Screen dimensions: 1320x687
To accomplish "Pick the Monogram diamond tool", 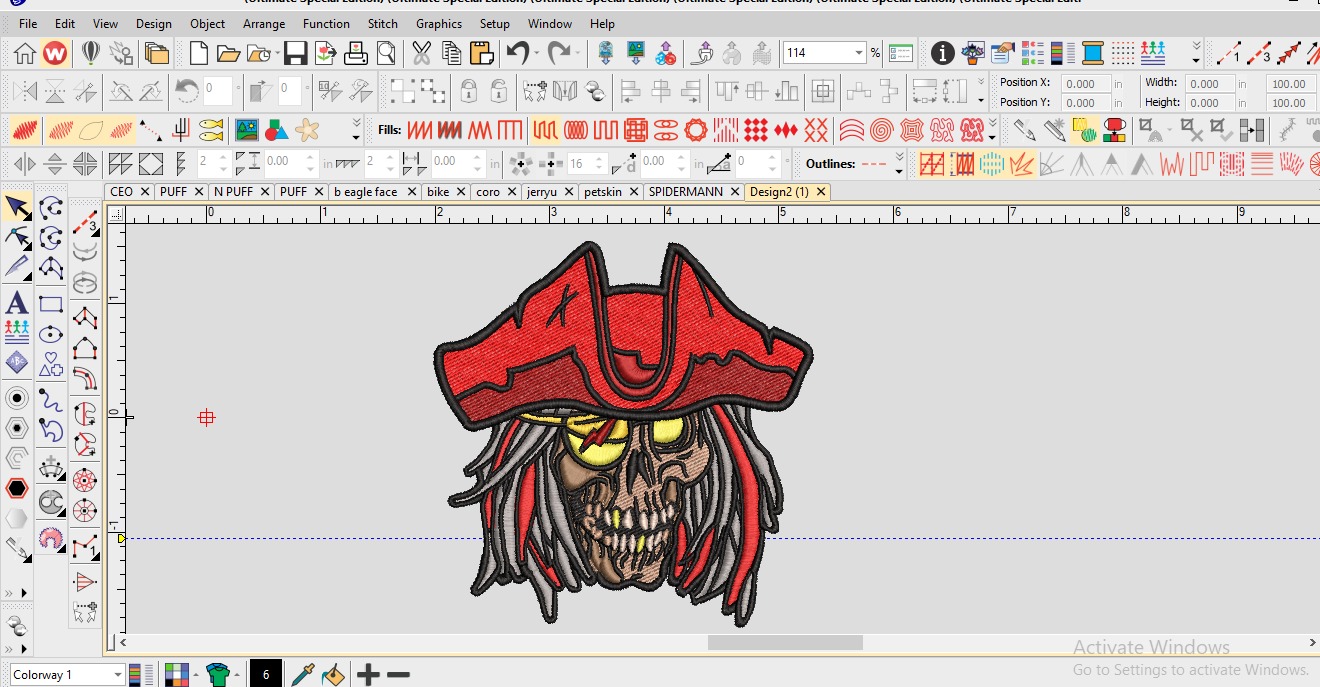I will [17, 363].
